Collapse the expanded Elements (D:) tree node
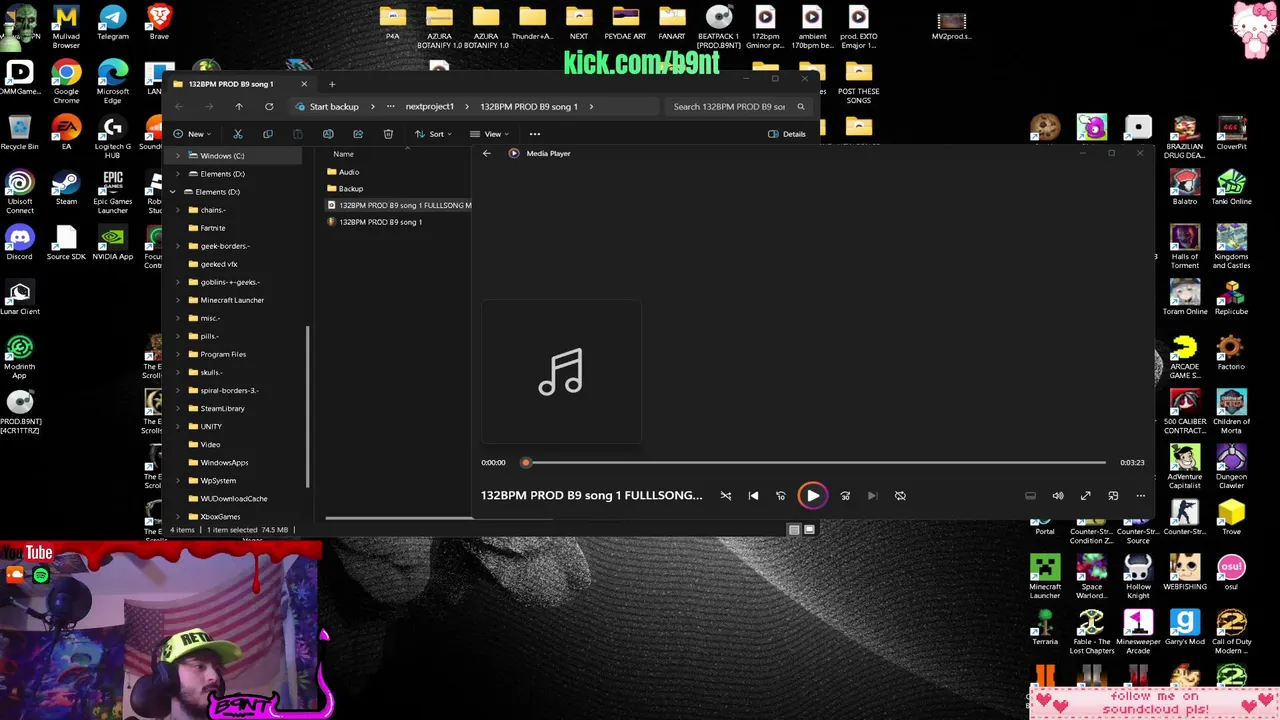Screen dimensions: 1280x720 [x=173, y=192]
